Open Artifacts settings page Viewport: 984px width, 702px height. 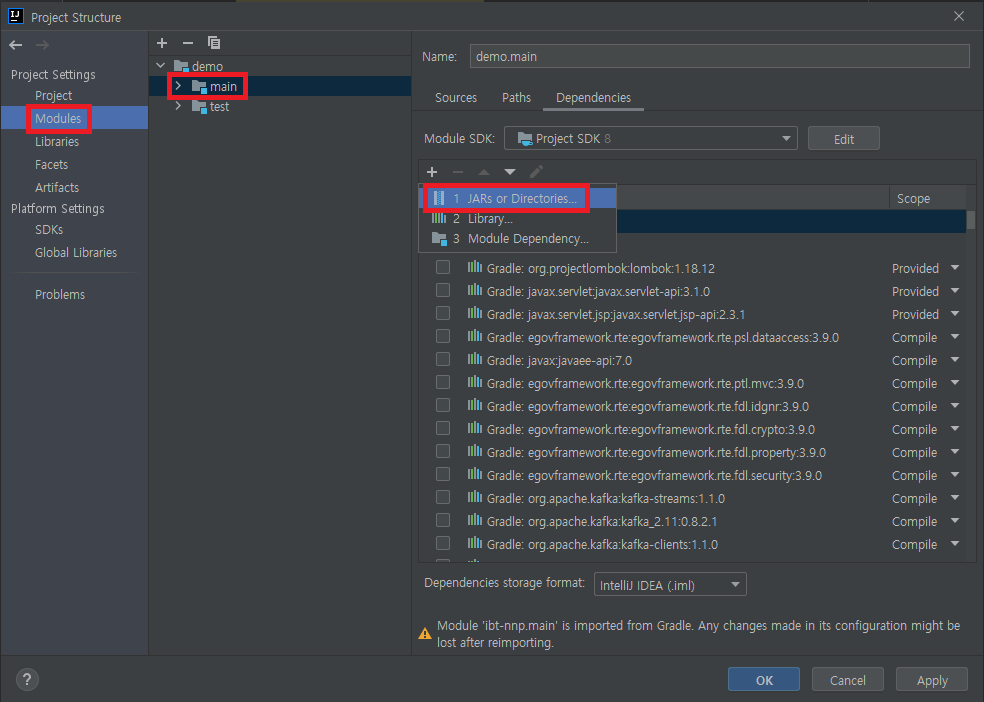coord(56,188)
